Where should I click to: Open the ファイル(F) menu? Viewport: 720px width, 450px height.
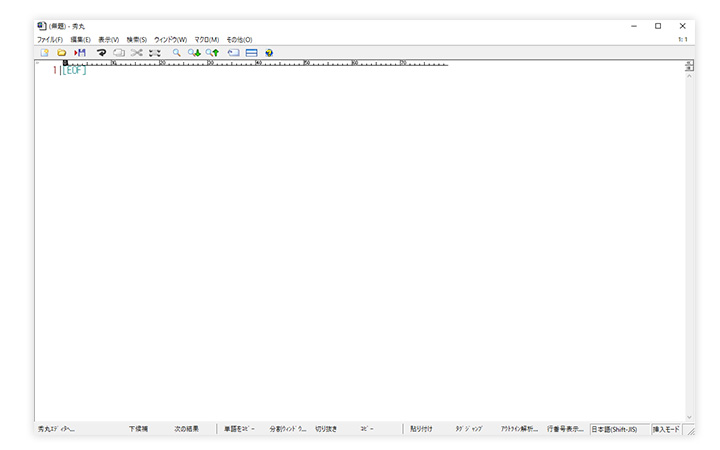[50, 39]
